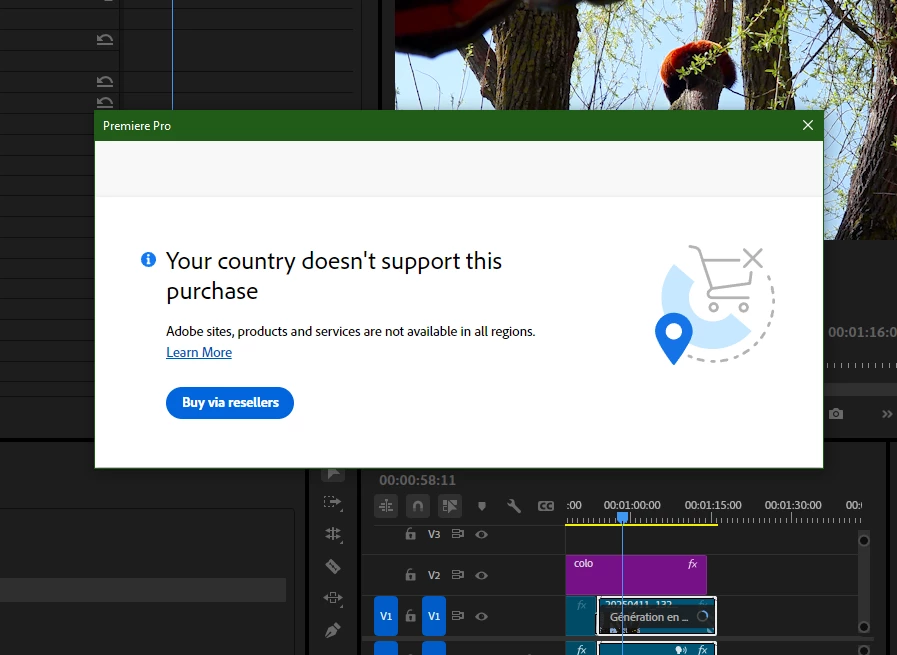Click the V3 track label
Image resolution: width=897 pixels, height=655 pixels.
[x=434, y=534]
